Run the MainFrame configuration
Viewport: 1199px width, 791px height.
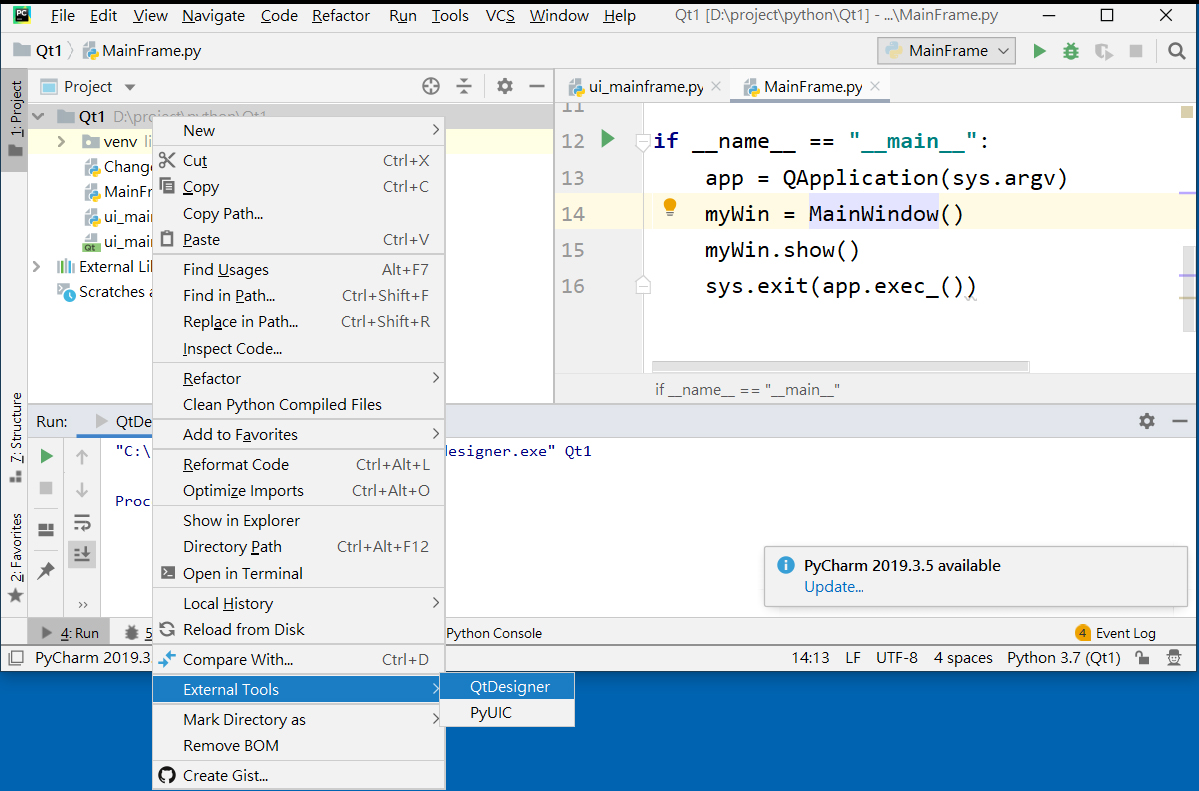1038,51
